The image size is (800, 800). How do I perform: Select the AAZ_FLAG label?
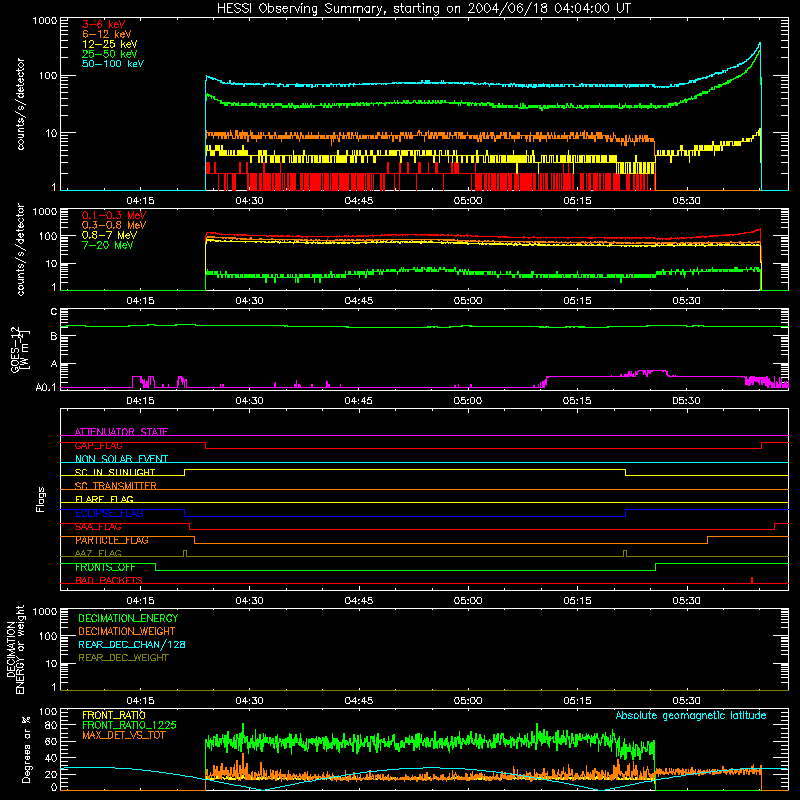click(98, 553)
